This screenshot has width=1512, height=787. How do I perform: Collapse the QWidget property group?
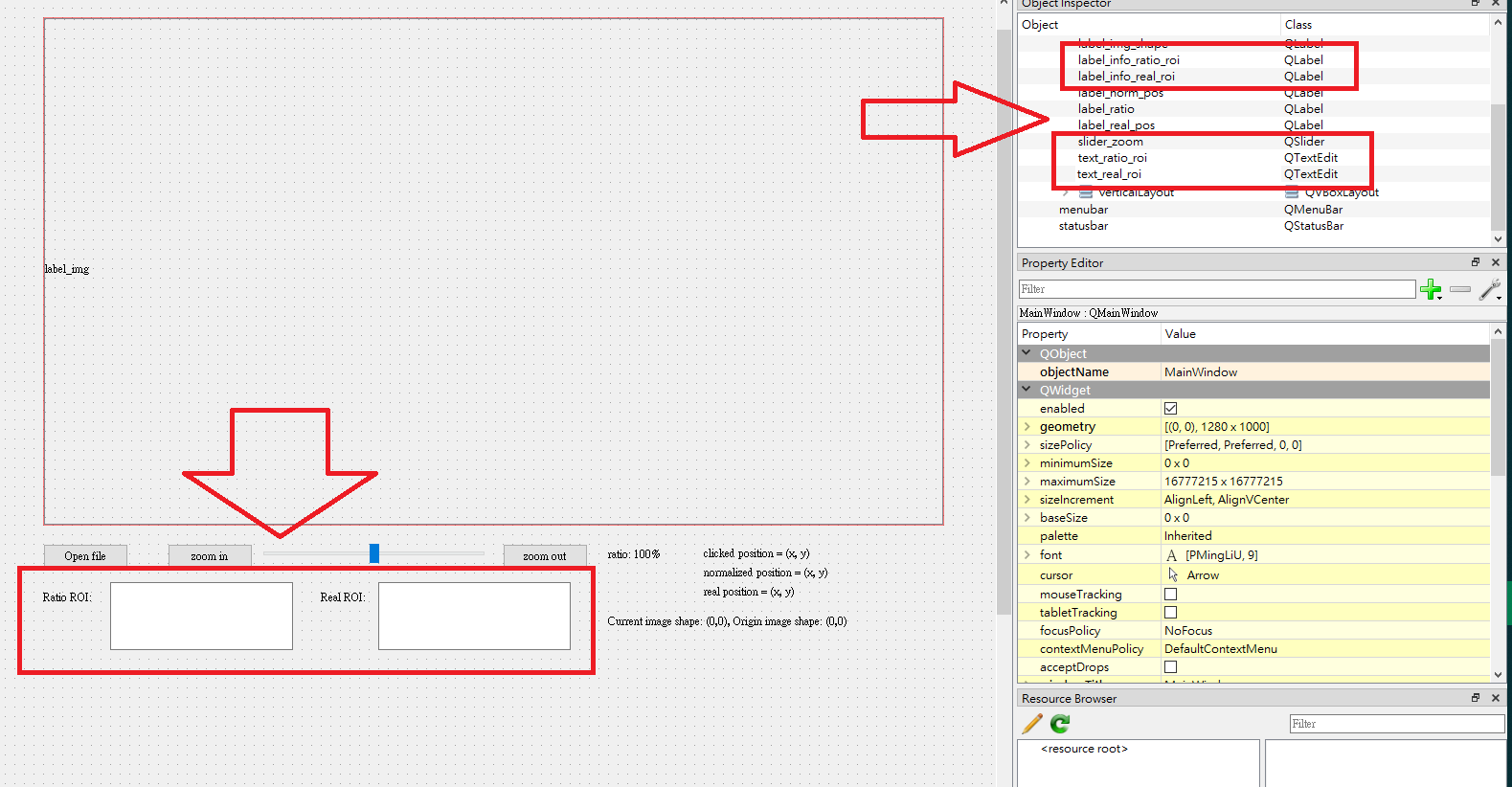click(x=1027, y=390)
